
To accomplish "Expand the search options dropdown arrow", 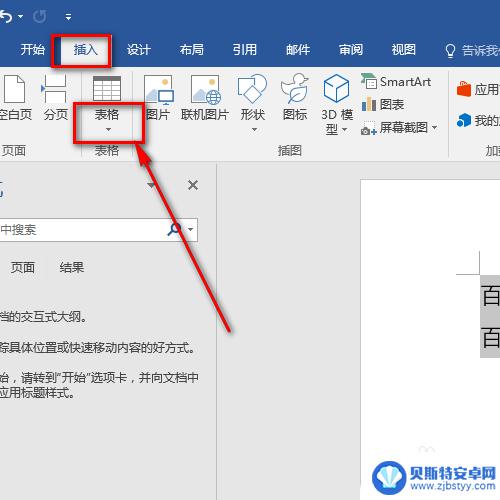I will (x=190, y=229).
